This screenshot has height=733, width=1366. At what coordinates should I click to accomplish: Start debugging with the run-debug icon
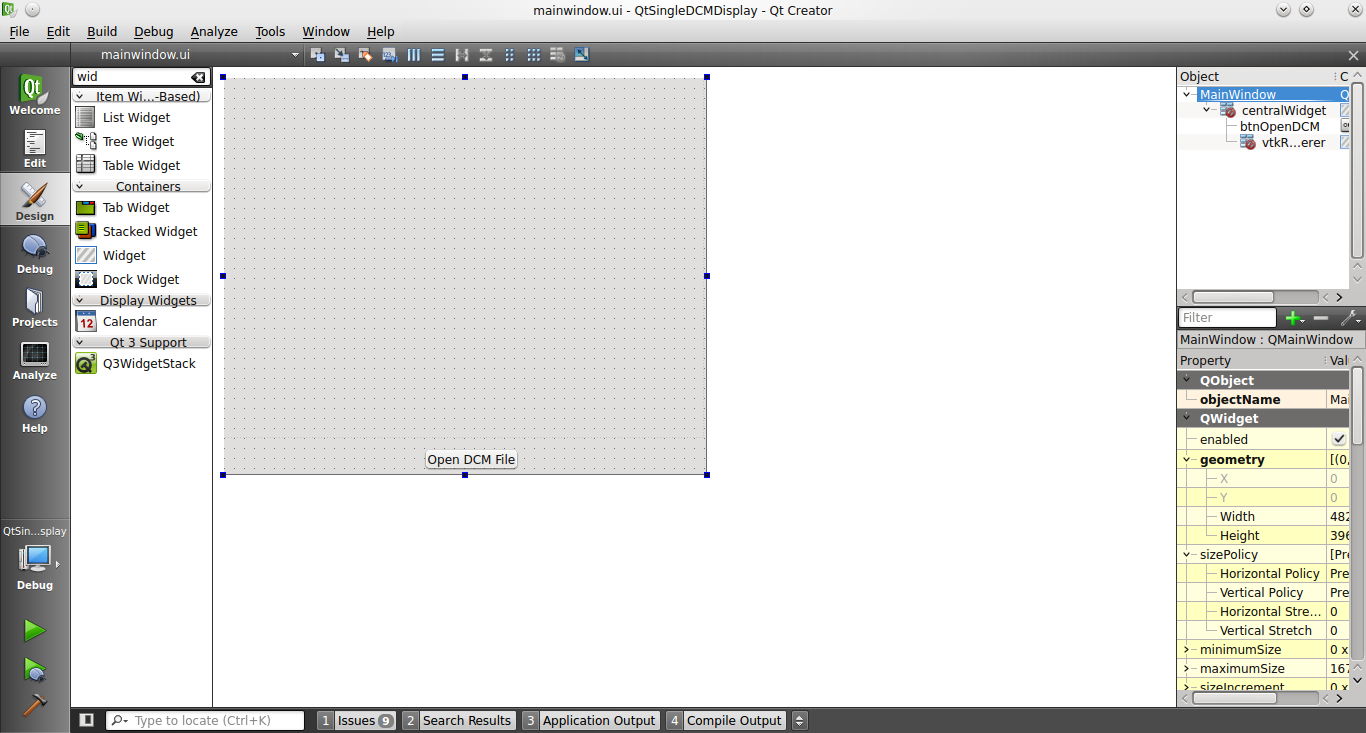tap(35, 668)
